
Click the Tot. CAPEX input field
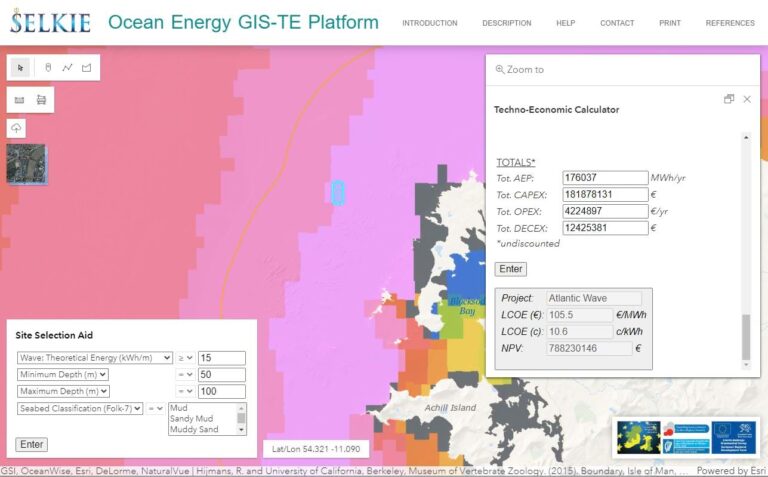pos(605,194)
